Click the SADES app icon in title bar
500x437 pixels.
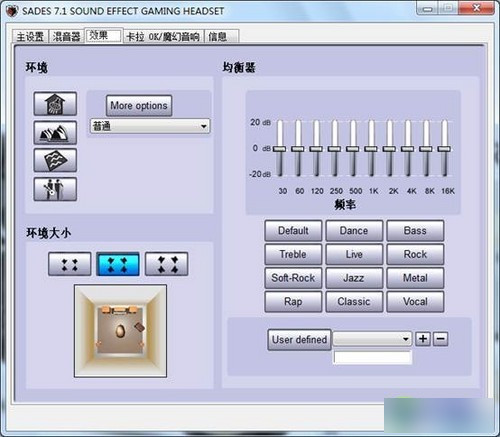click(12, 11)
